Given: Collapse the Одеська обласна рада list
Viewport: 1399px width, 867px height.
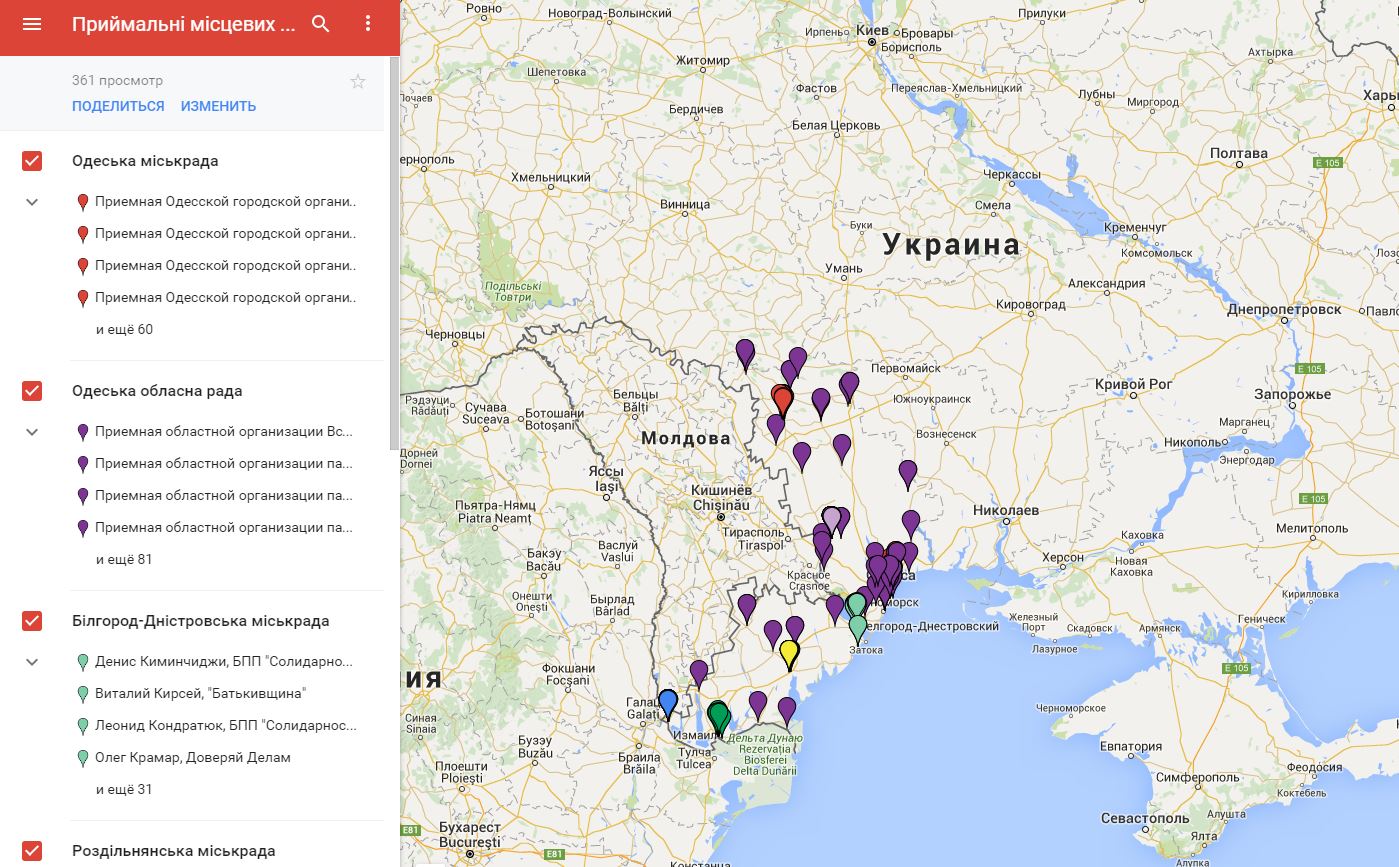Looking at the screenshot, I should pos(32,432).
